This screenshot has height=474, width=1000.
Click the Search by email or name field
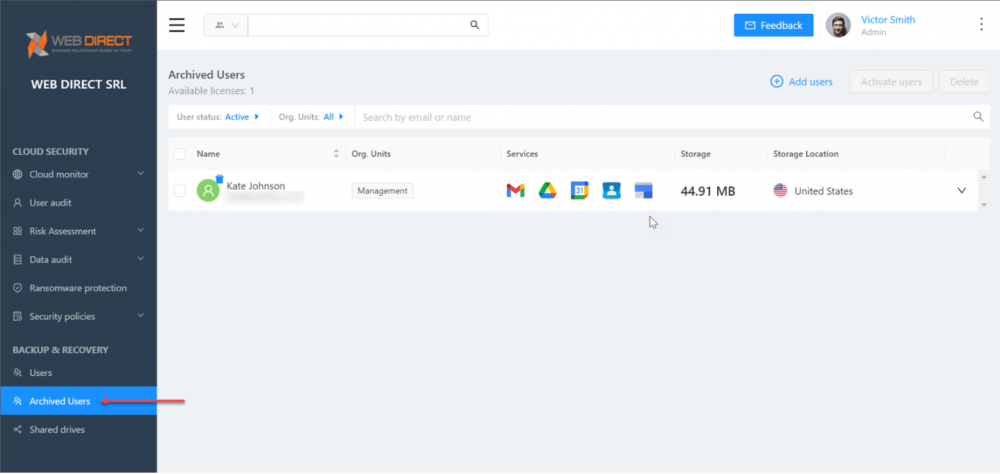(x=660, y=117)
